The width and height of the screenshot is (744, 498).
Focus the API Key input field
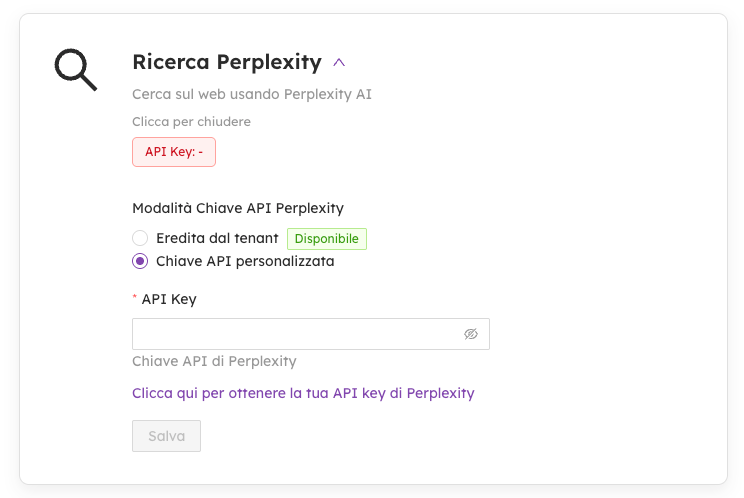295,334
